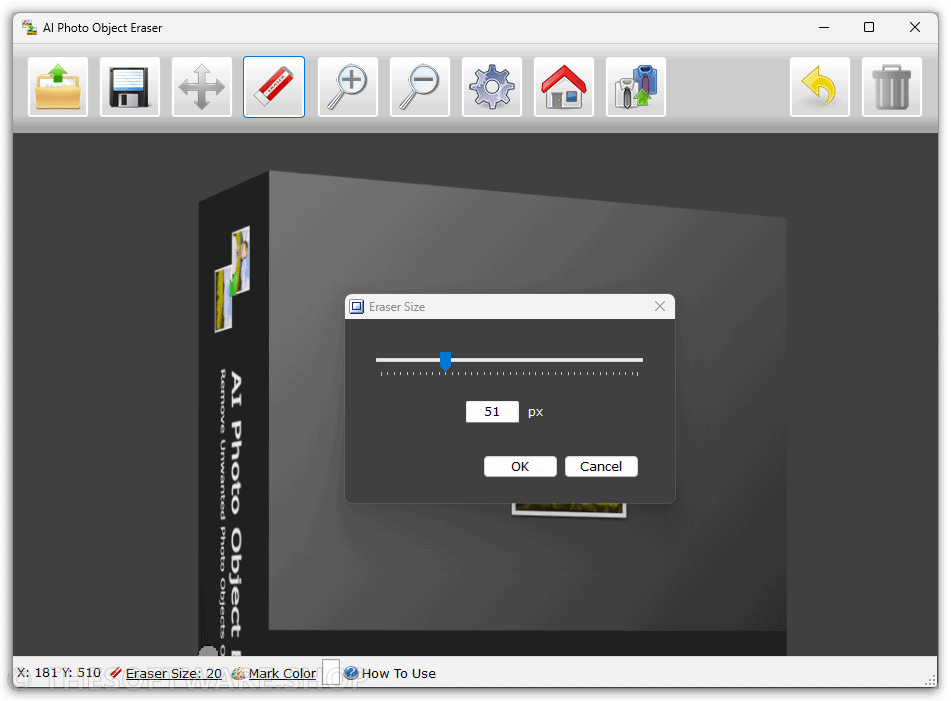Maximize the AI Photo Object Eraser window
The image size is (951, 701).
coord(869,27)
